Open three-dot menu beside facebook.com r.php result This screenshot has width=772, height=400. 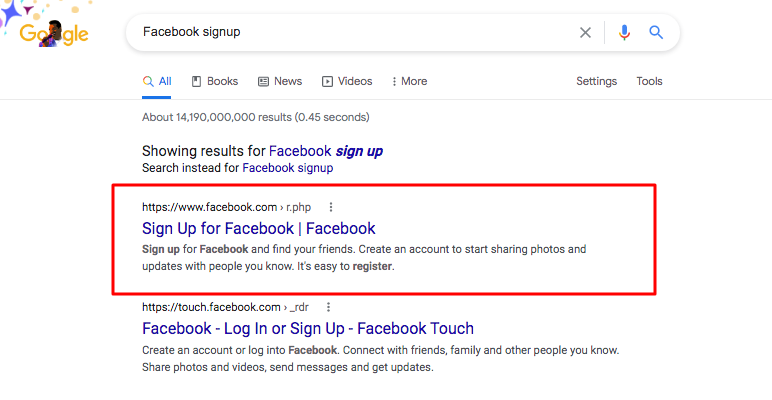point(331,207)
